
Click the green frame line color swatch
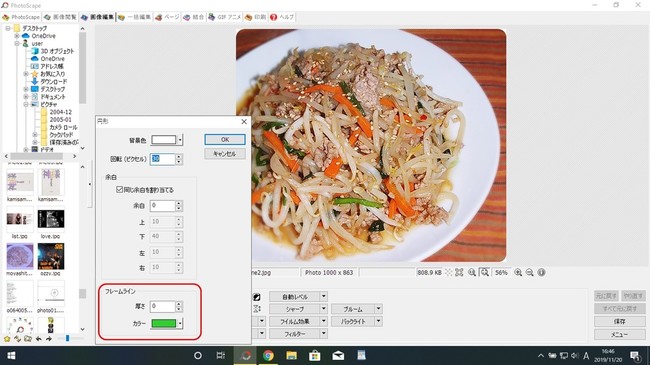(x=164, y=323)
